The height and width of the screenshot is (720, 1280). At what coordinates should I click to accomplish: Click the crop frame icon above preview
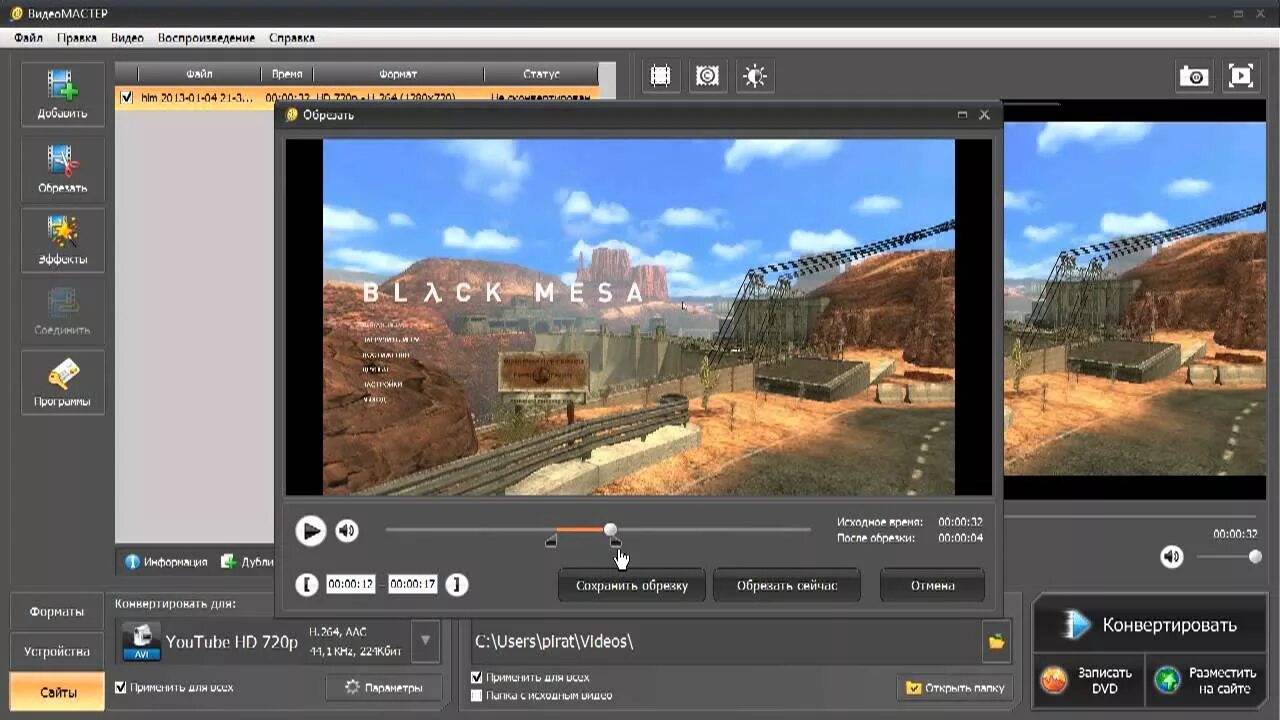660,76
